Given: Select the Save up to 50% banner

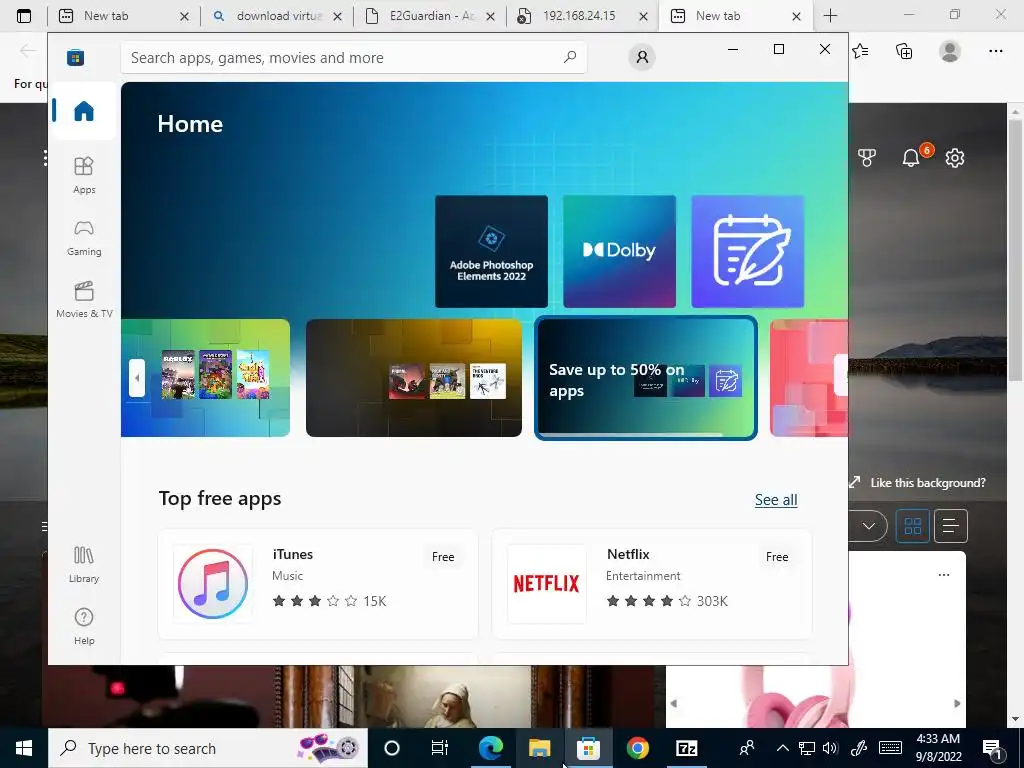Looking at the screenshot, I should pyautogui.click(x=645, y=378).
